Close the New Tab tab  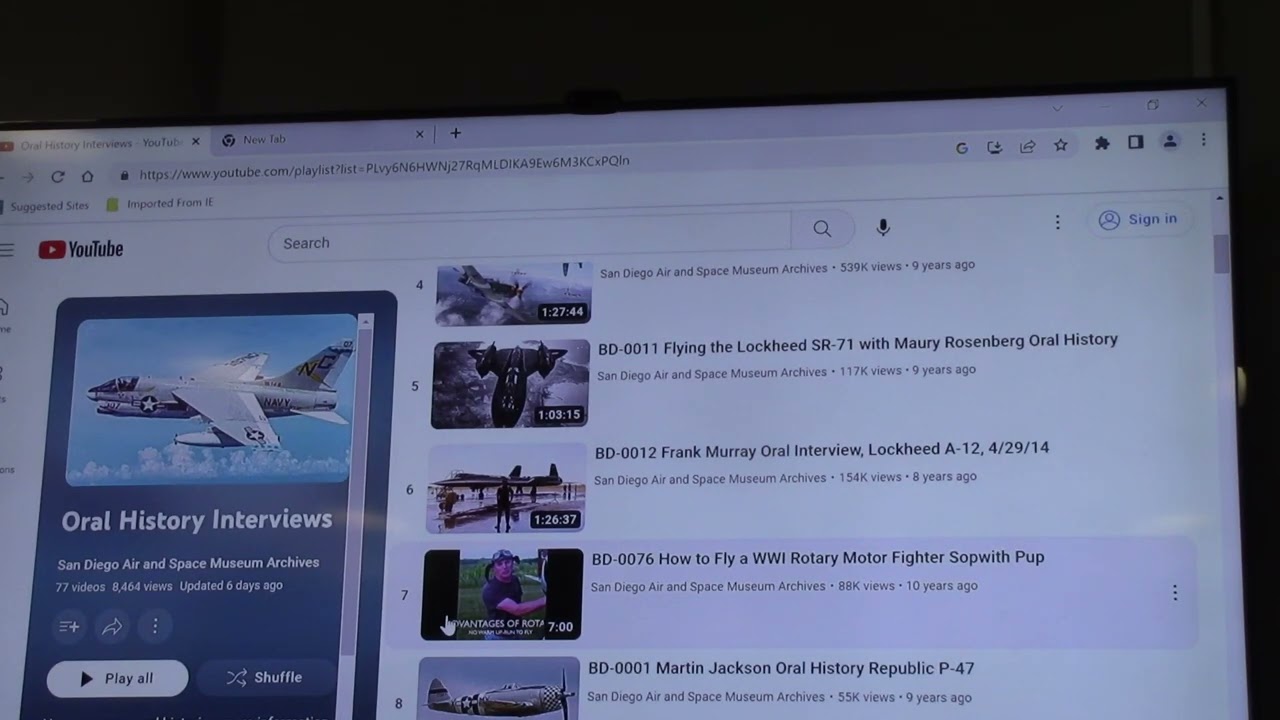pos(419,134)
